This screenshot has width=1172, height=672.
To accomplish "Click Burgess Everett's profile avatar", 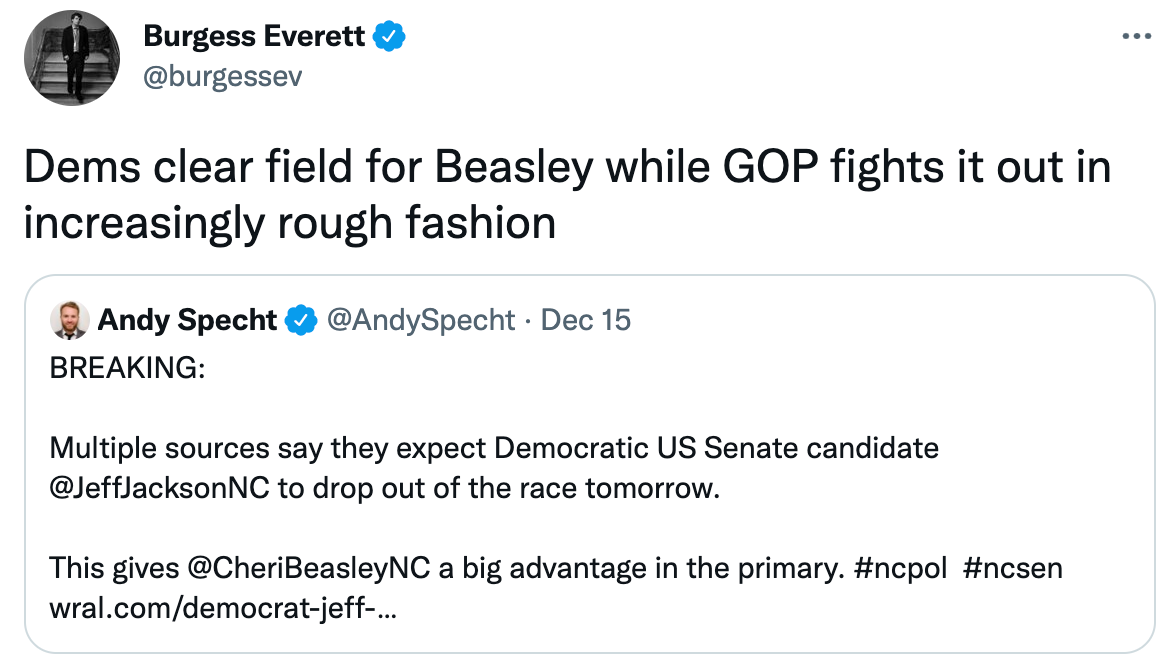I will (72, 58).
